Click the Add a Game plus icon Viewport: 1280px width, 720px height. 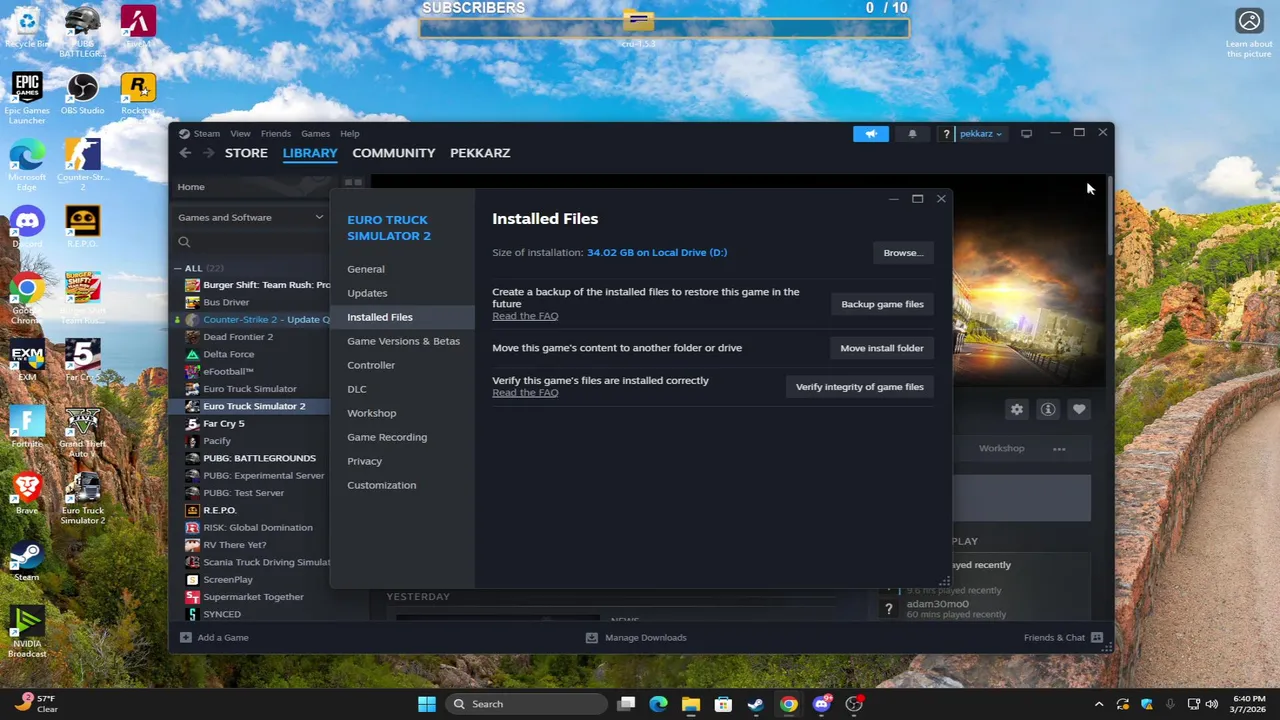185,637
